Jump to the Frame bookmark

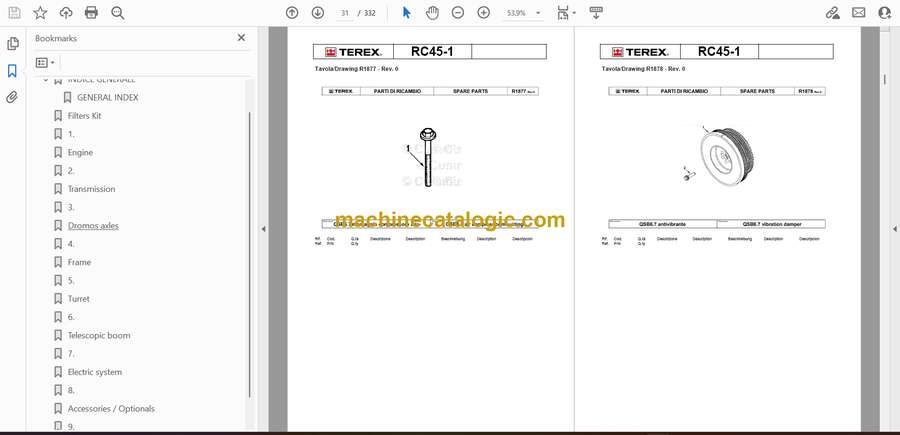[x=79, y=262]
